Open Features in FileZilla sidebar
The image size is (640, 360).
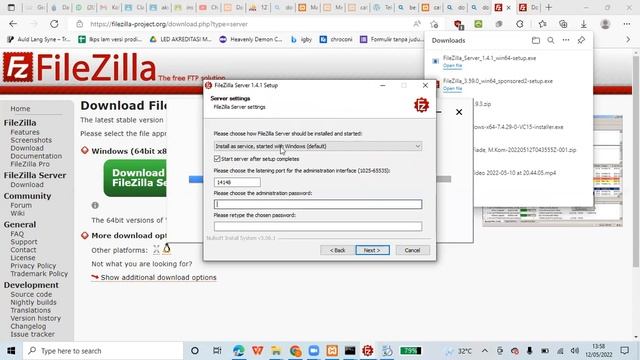point(25,132)
